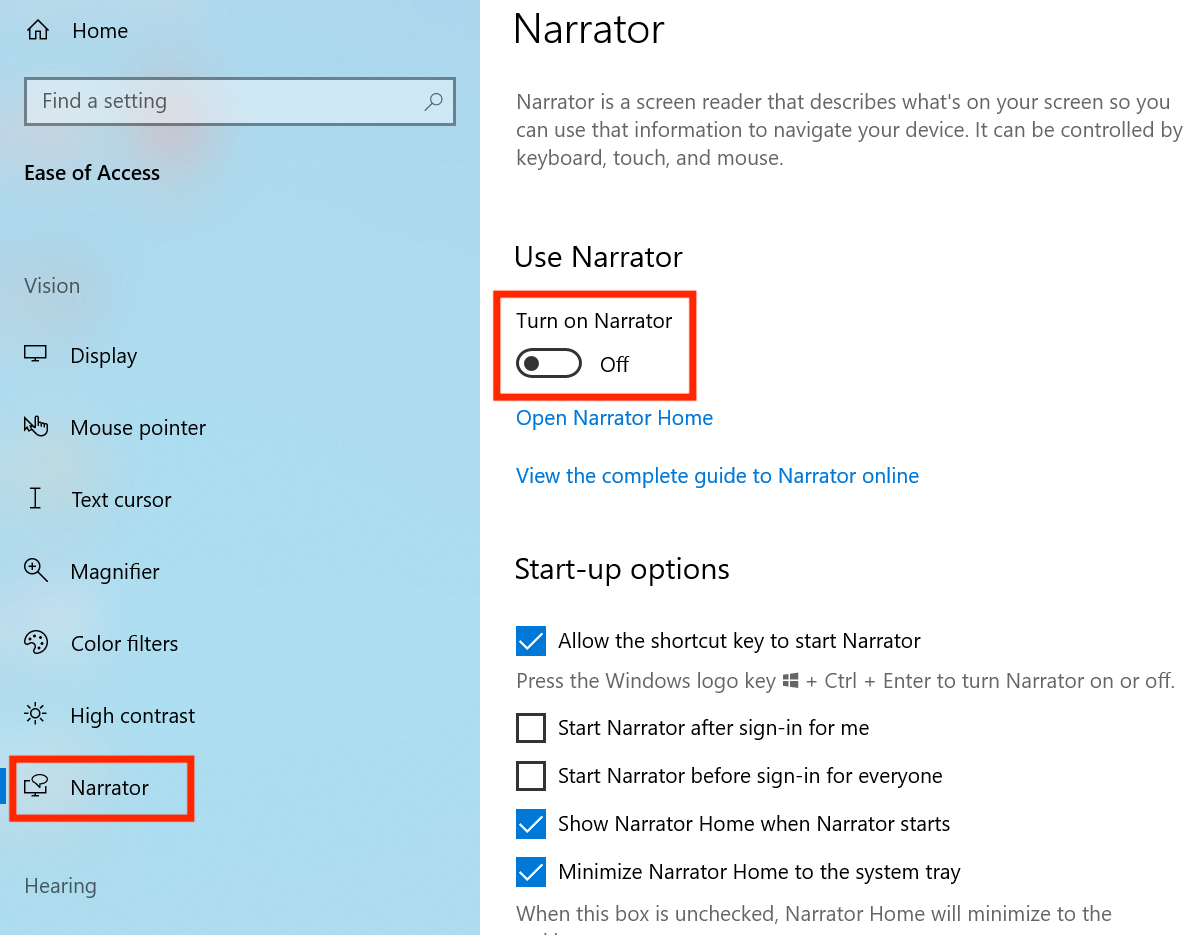1202x935 pixels.
Task: View the complete guide to Narrator online
Action: coord(717,476)
